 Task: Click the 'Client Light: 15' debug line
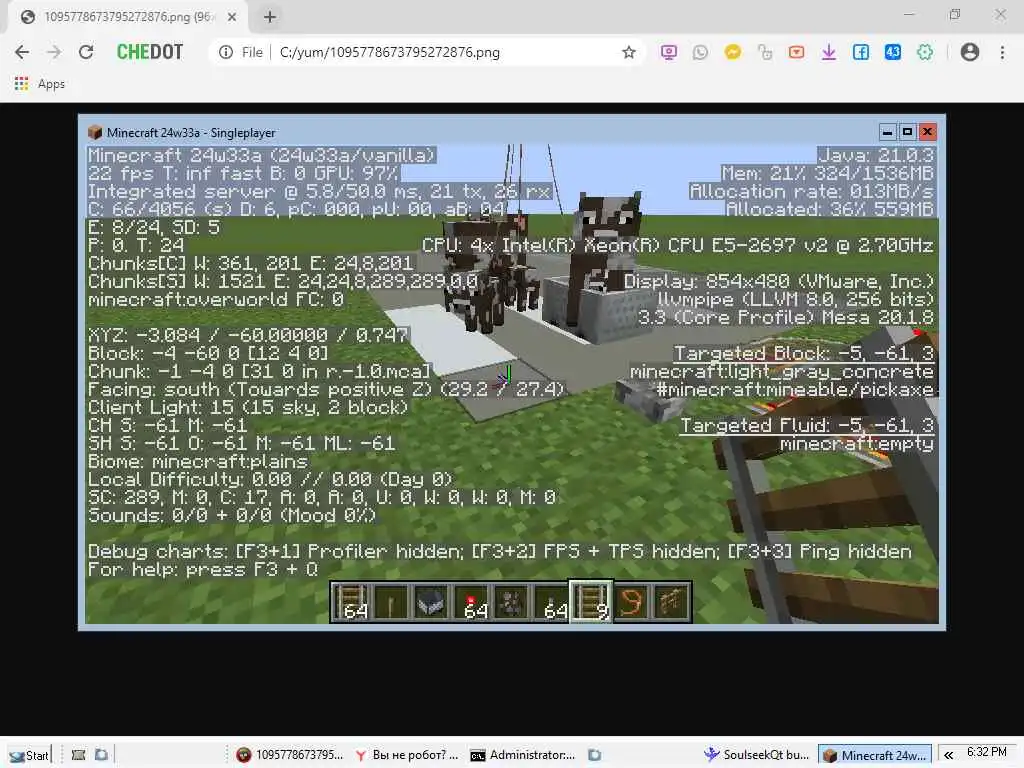(248, 408)
